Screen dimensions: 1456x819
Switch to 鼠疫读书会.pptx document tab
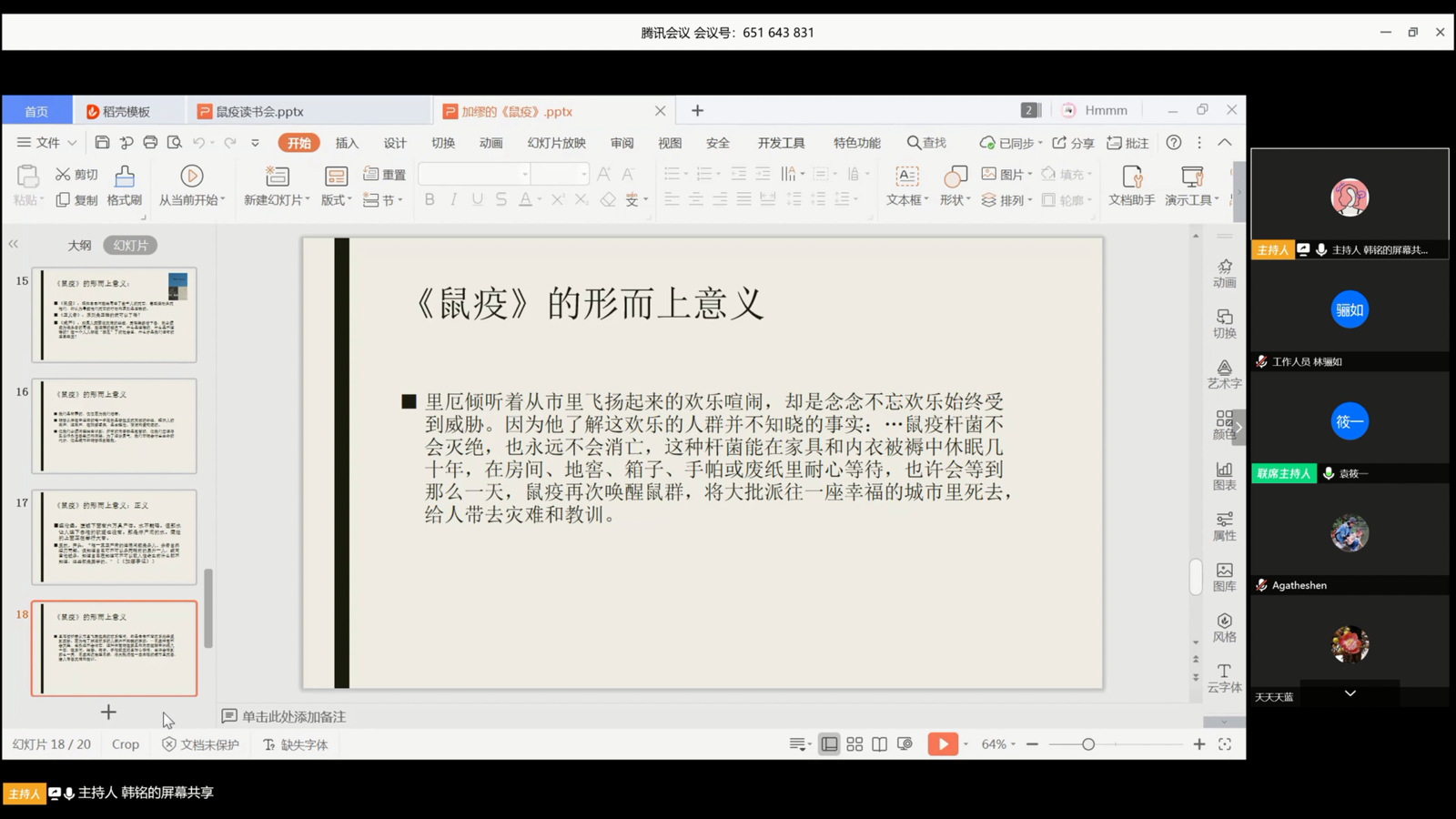[259, 111]
